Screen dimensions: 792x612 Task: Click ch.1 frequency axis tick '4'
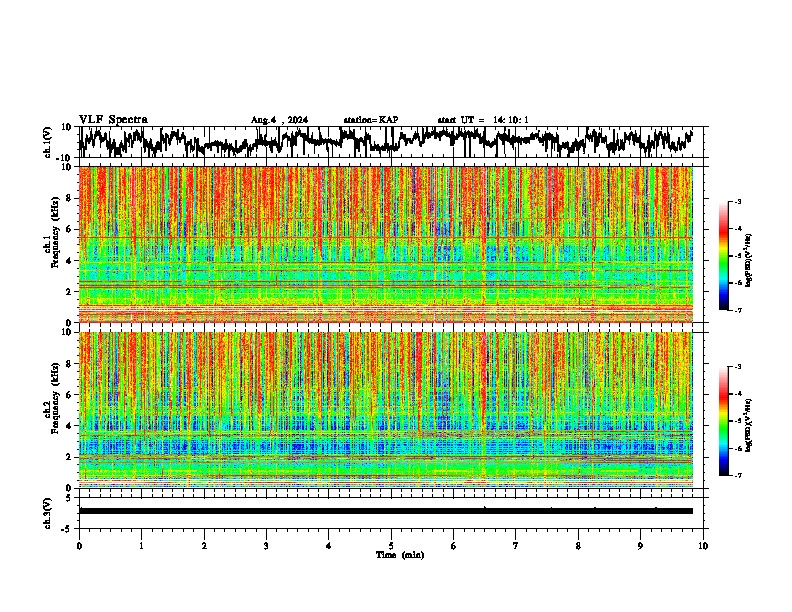pos(70,261)
